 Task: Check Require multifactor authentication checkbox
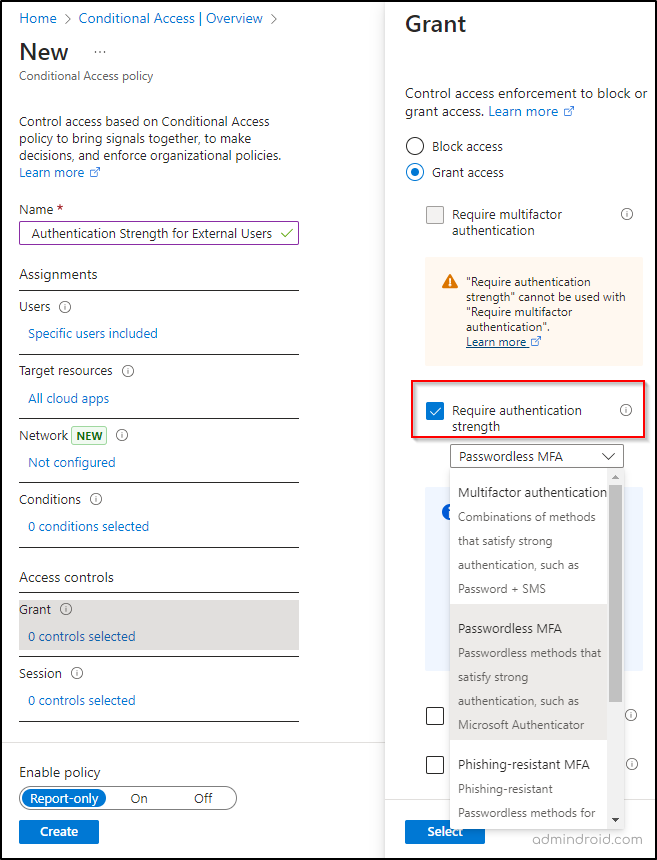(435, 215)
